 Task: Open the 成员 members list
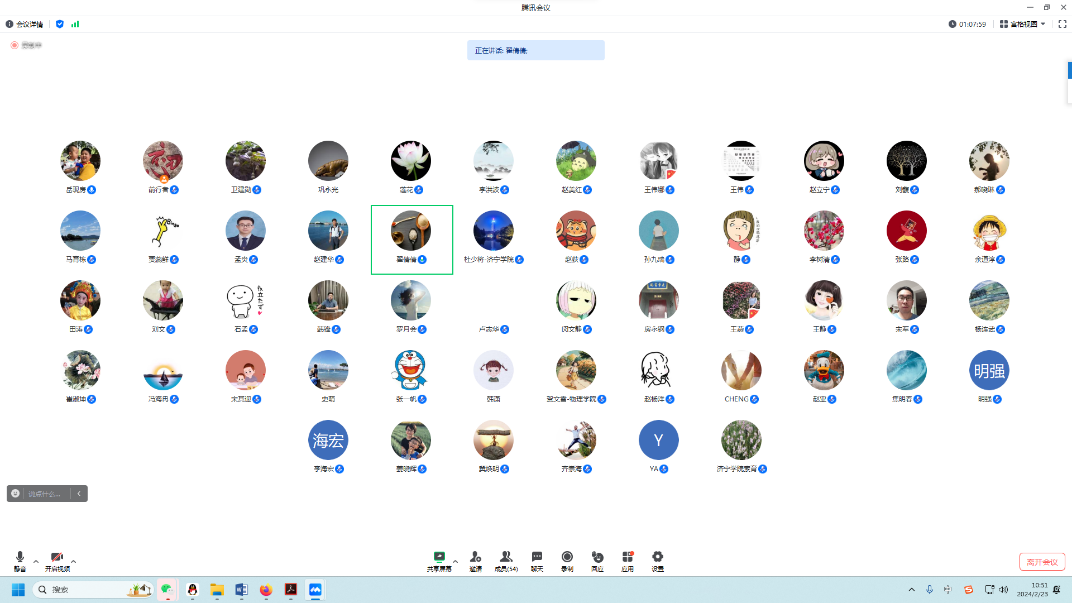[x=507, y=560]
